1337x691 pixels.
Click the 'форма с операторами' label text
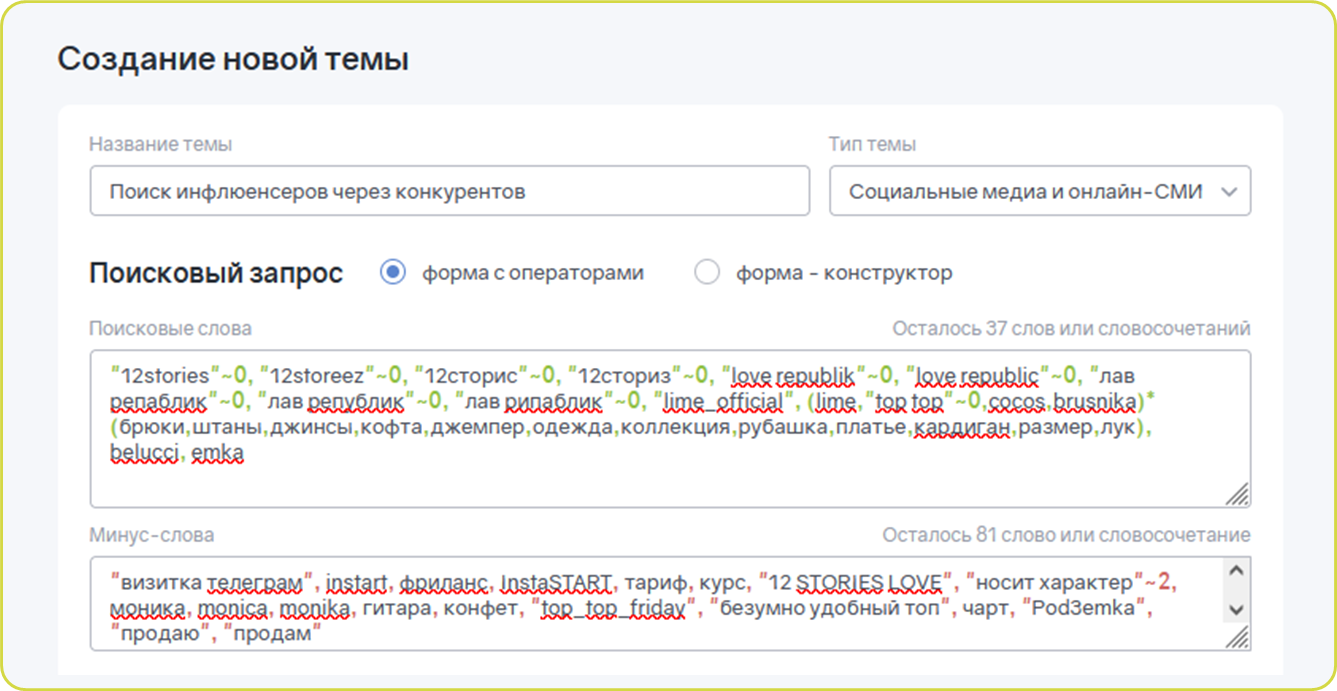tap(533, 272)
